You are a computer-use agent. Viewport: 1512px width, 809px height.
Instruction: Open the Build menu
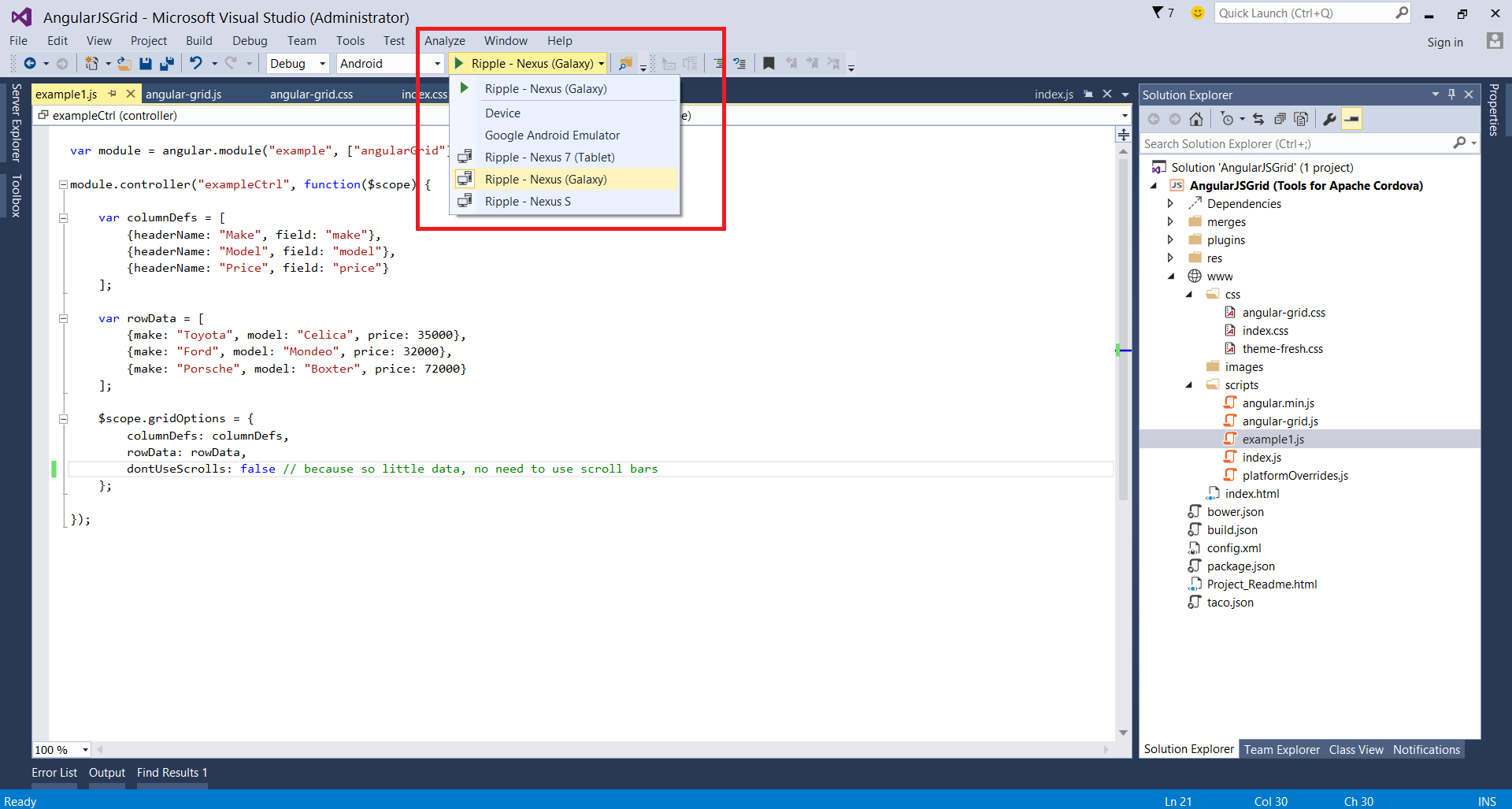[x=199, y=41]
